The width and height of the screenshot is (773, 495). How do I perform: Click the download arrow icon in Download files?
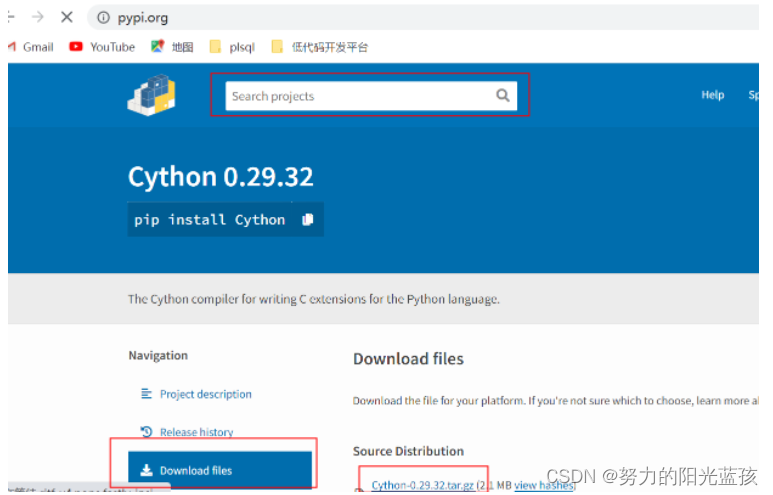point(146,470)
